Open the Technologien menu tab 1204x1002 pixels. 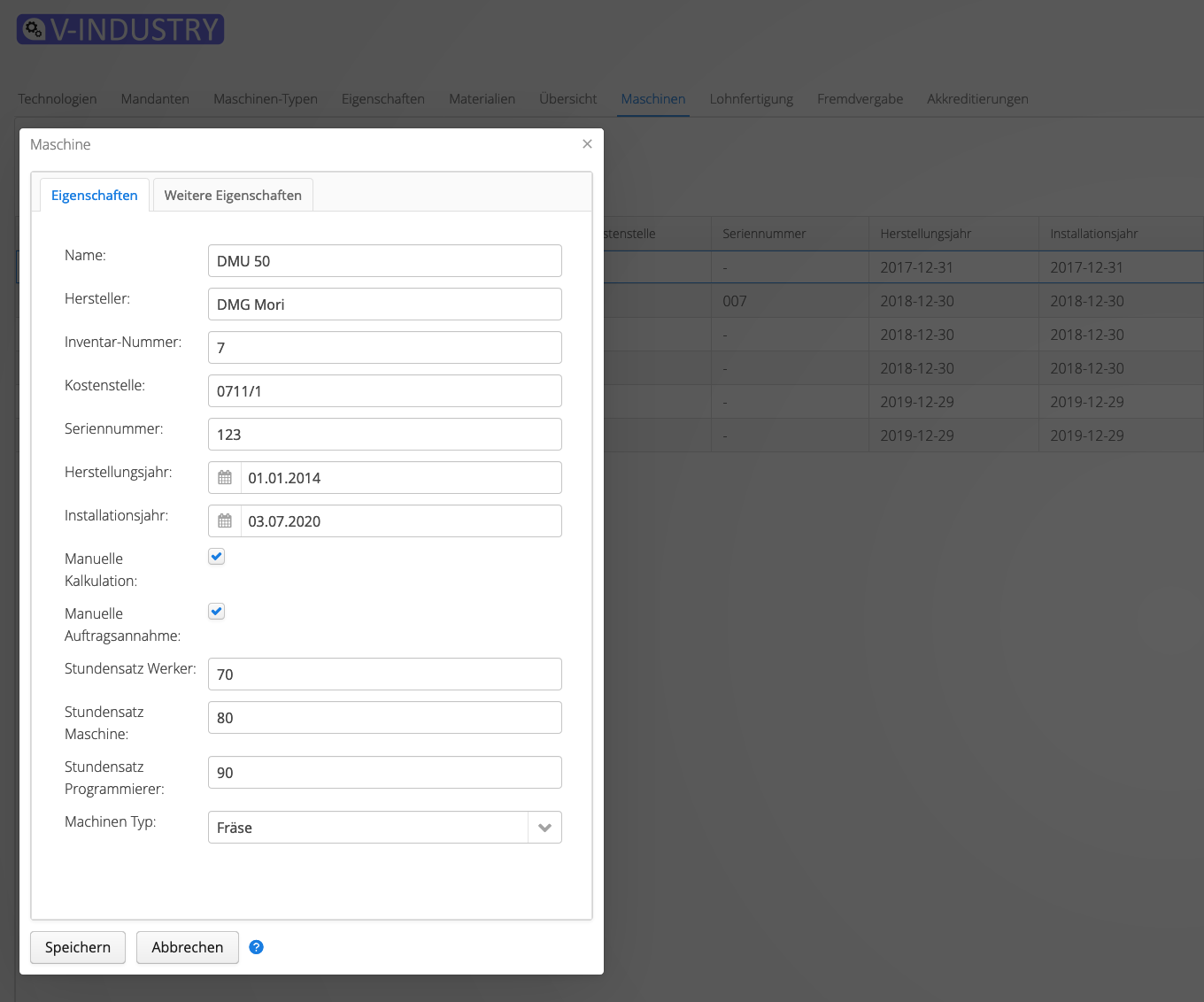click(x=58, y=99)
